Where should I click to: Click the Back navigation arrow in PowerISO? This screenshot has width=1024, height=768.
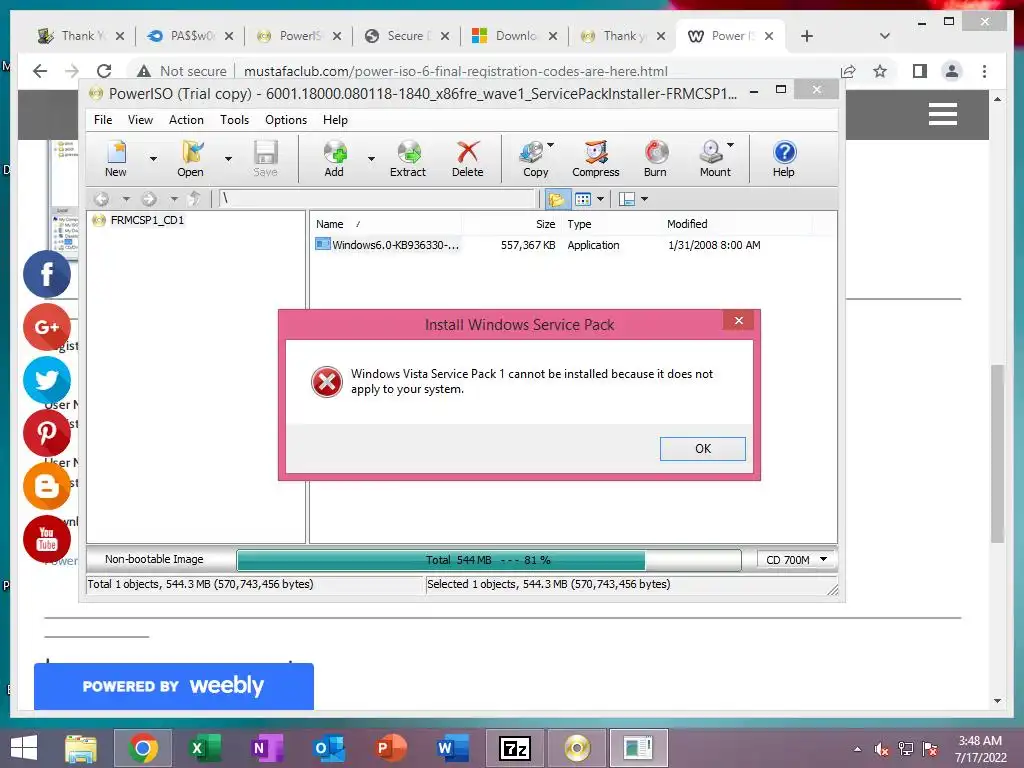tap(101, 199)
